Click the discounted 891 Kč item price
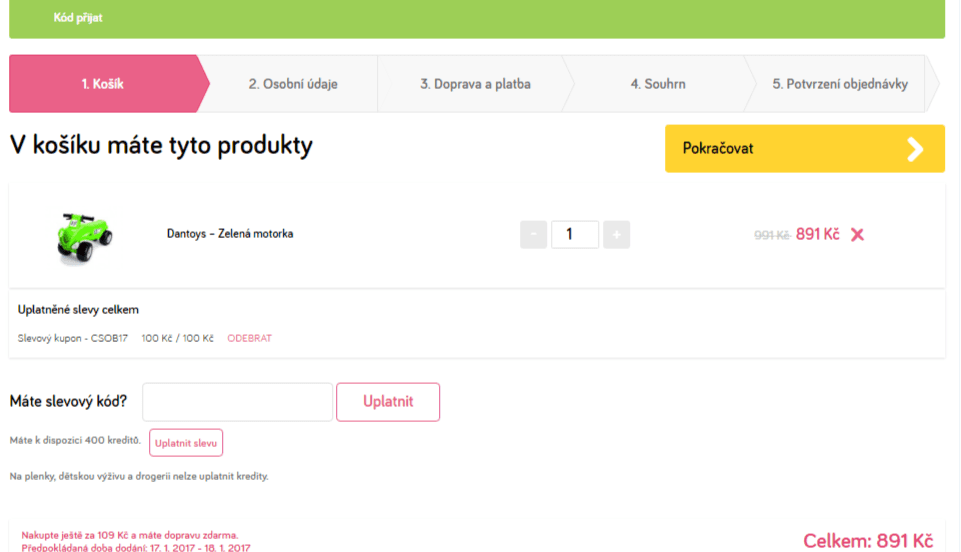961x552 pixels. 817,234
